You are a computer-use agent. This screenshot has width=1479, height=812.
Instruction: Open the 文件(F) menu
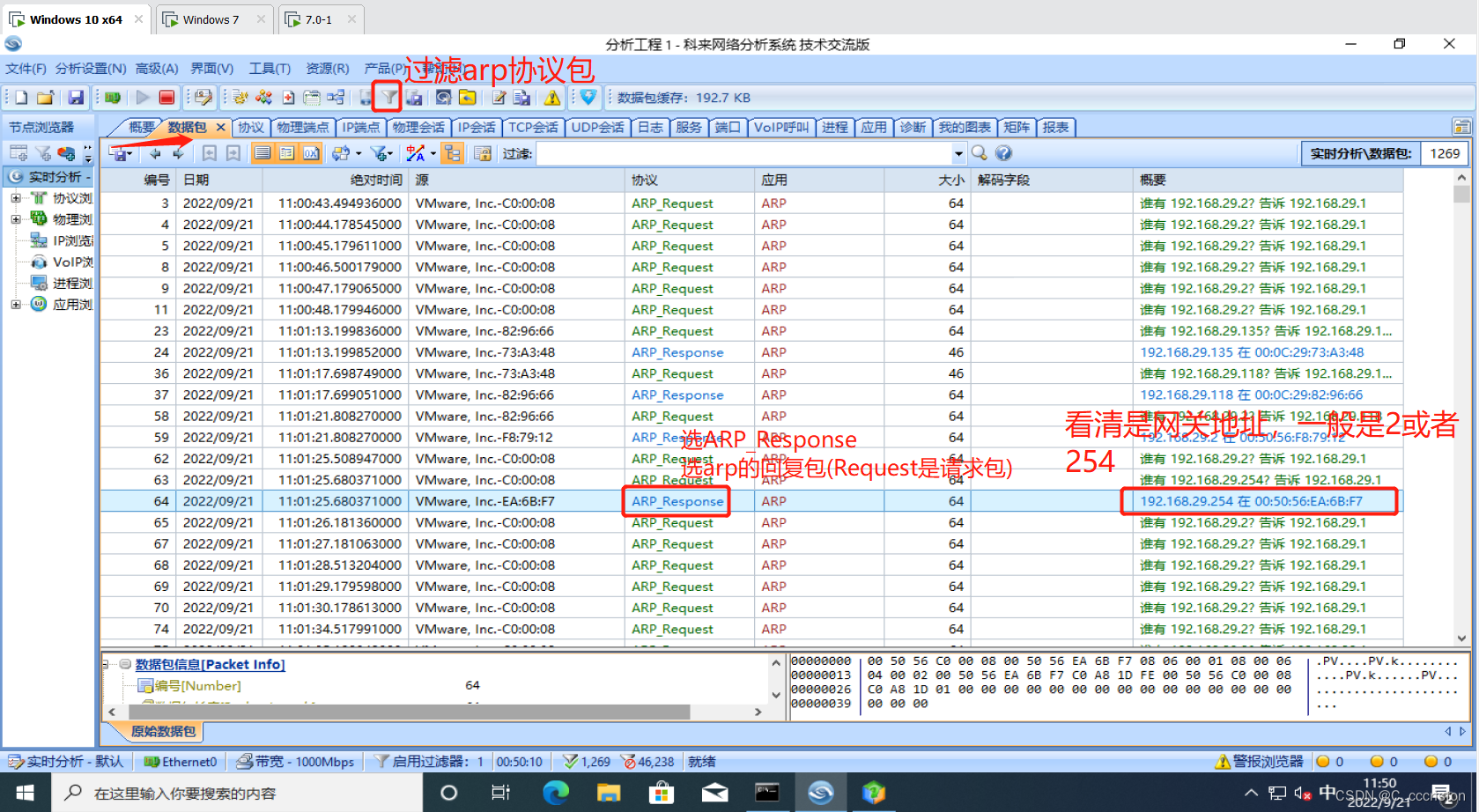click(26, 68)
